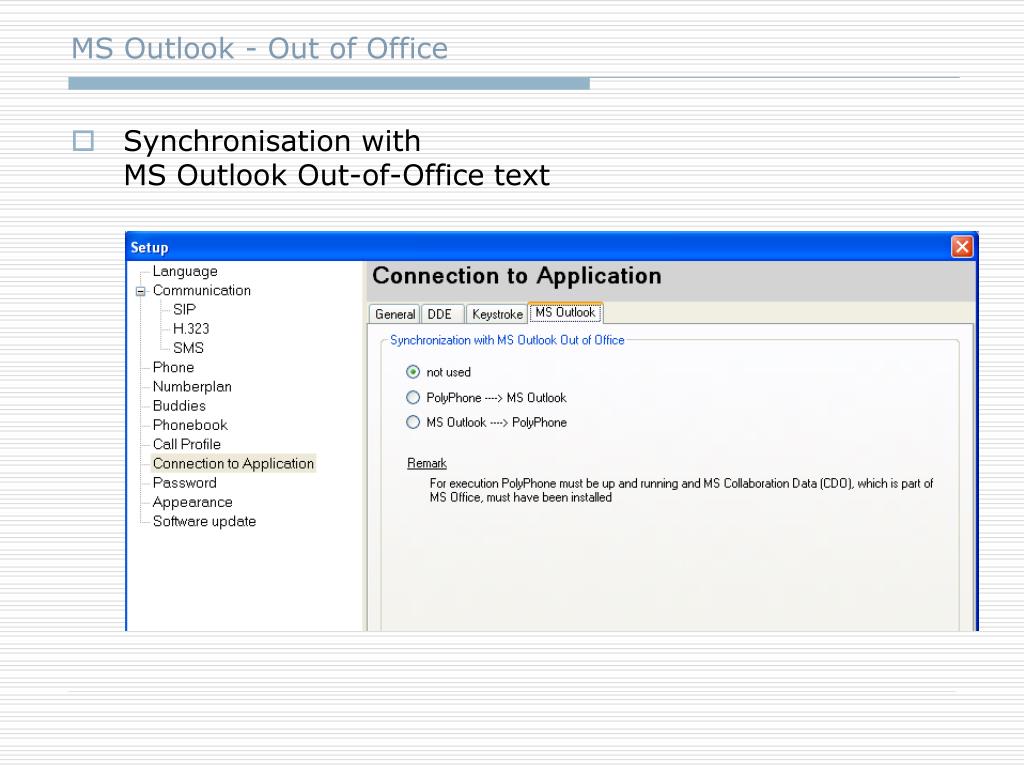Collapse the Communication tree node
Screen dimensions: 1024x768
click(x=140, y=291)
